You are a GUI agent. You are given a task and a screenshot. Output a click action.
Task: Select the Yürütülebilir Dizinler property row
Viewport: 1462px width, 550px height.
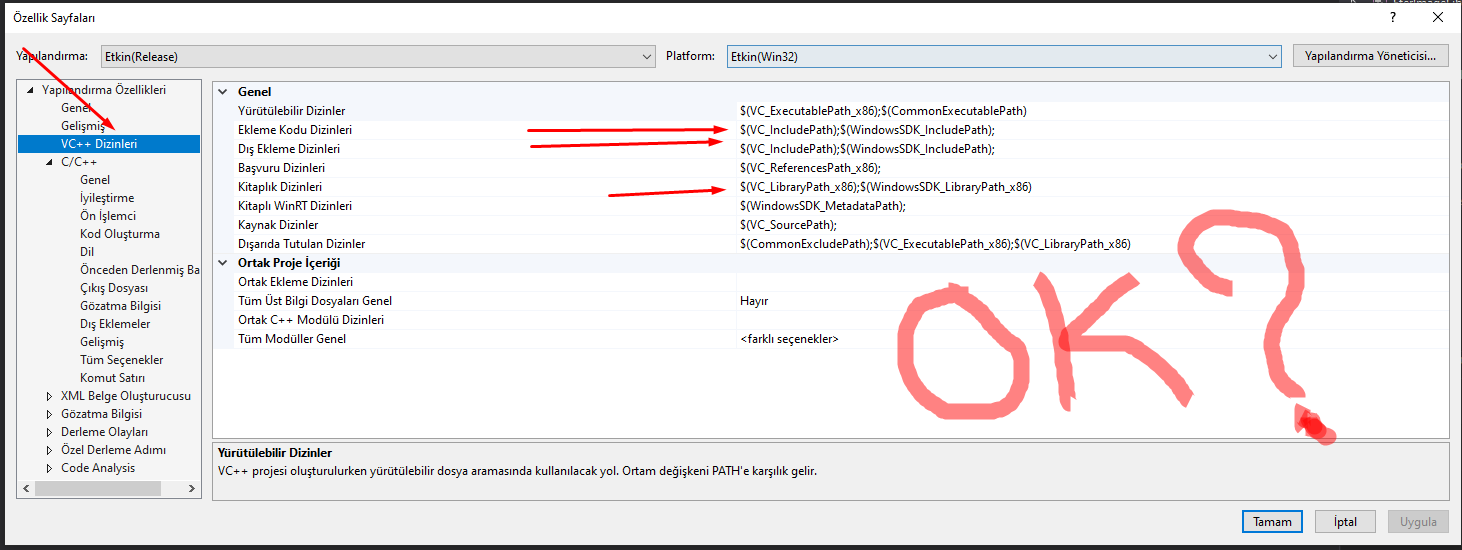tap(291, 111)
